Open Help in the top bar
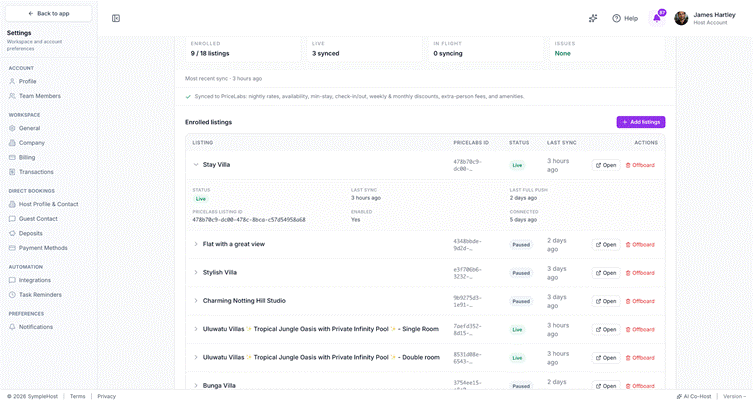 pos(625,18)
